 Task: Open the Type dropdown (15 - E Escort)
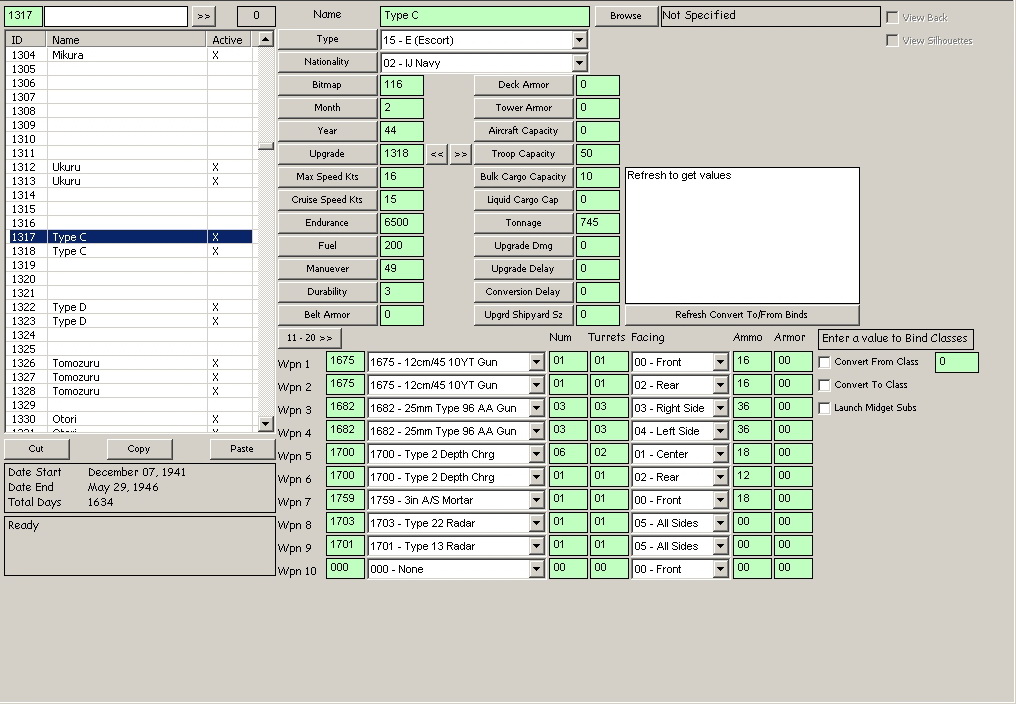579,40
